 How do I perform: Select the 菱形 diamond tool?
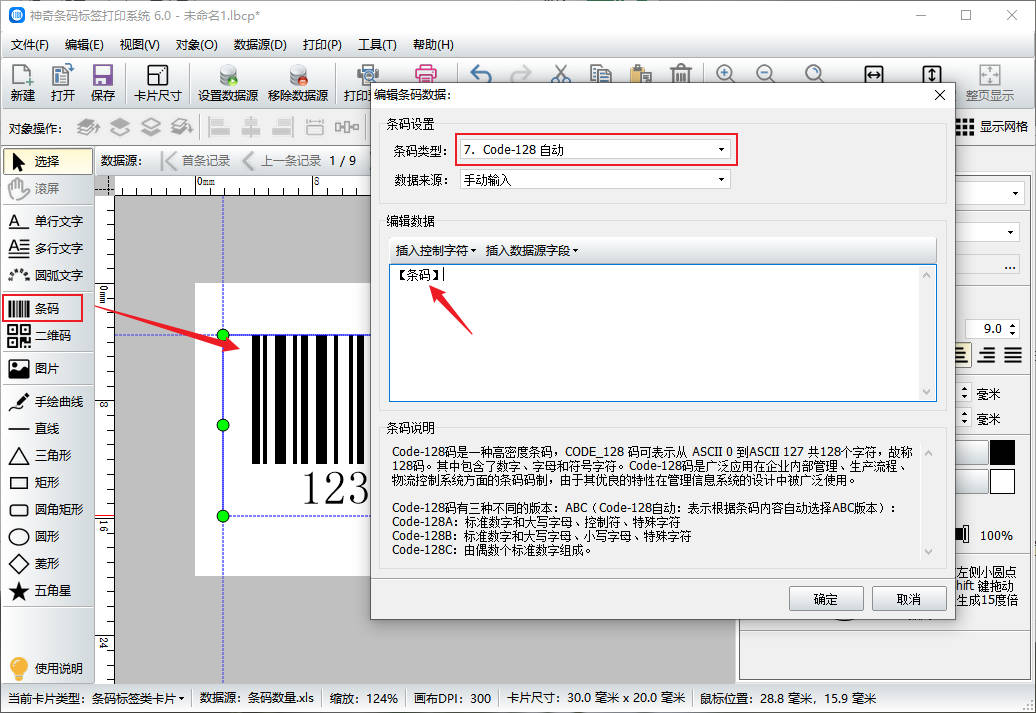(46, 564)
